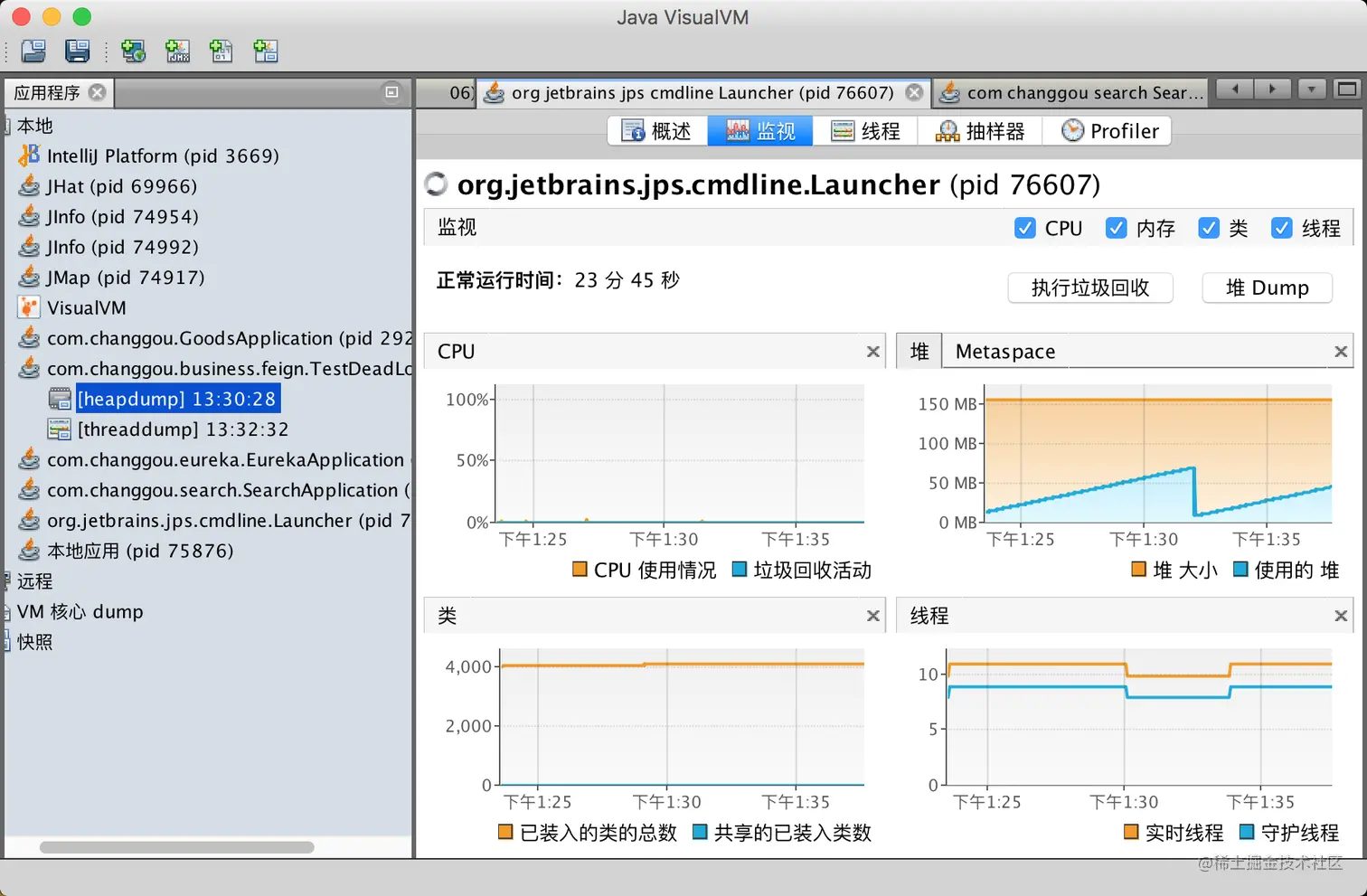This screenshot has width=1367, height=896.
Task: Maximize the editor area with the window icon
Action: [1347, 90]
